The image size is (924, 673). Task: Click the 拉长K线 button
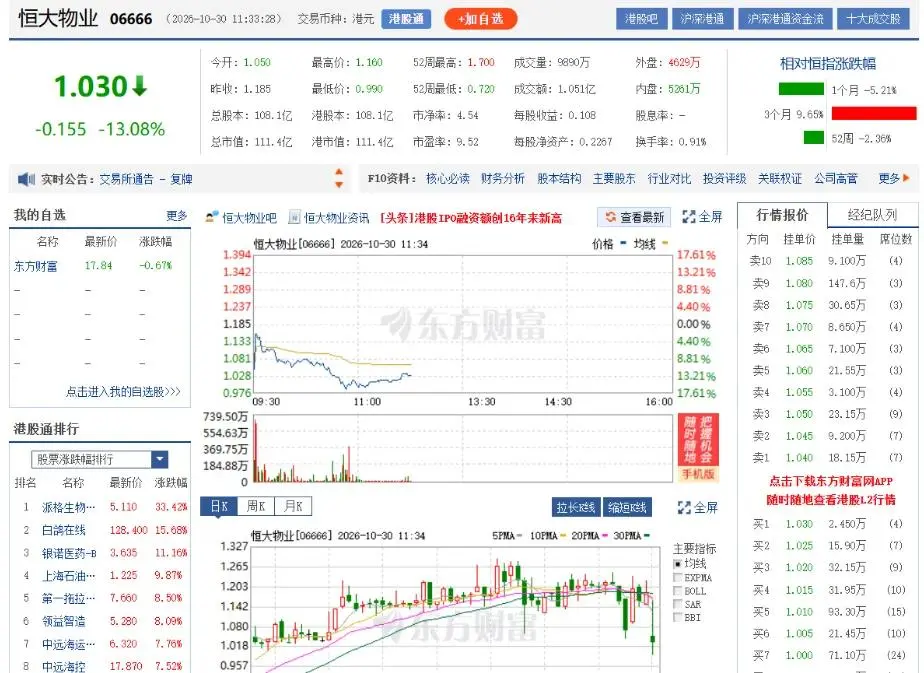click(x=576, y=507)
